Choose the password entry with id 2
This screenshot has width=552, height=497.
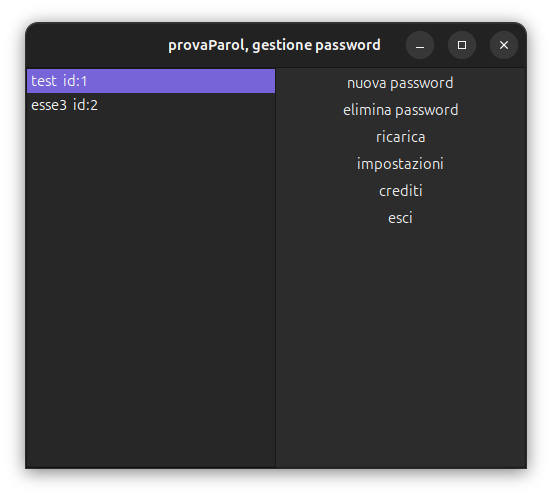151,105
